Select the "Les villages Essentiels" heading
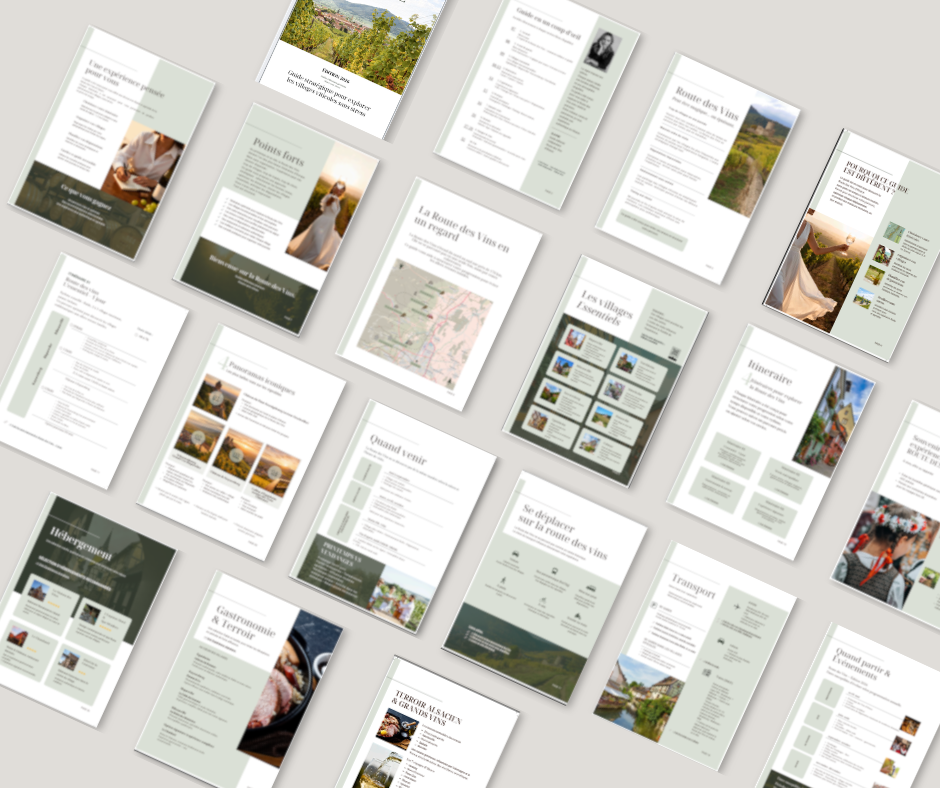Image resolution: width=940 pixels, height=788 pixels. coord(605,308)
